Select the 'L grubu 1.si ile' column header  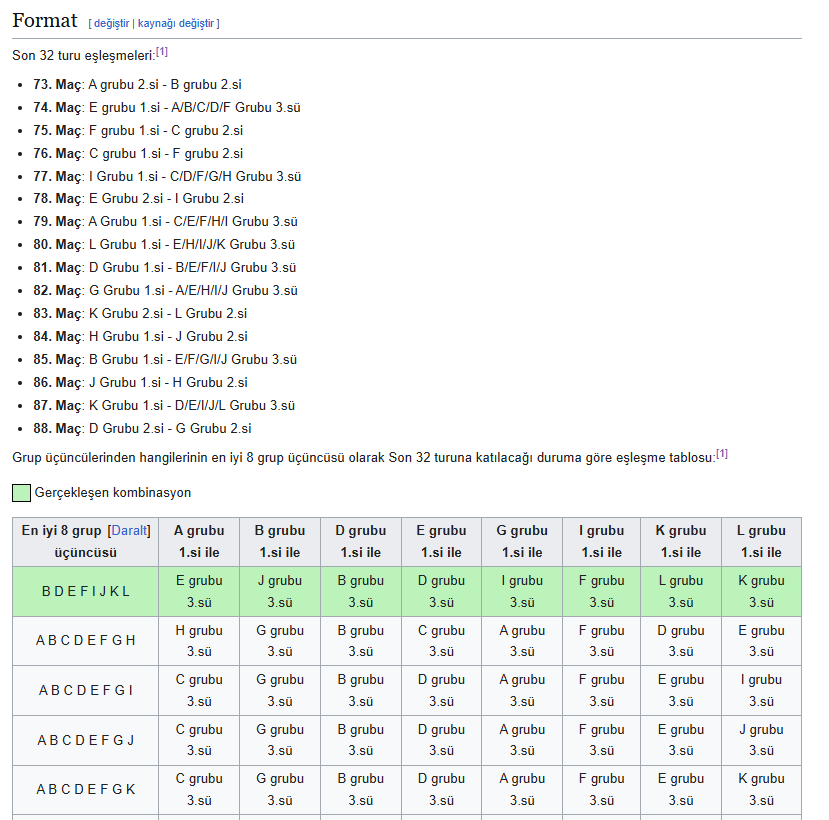tap(761, 542)
